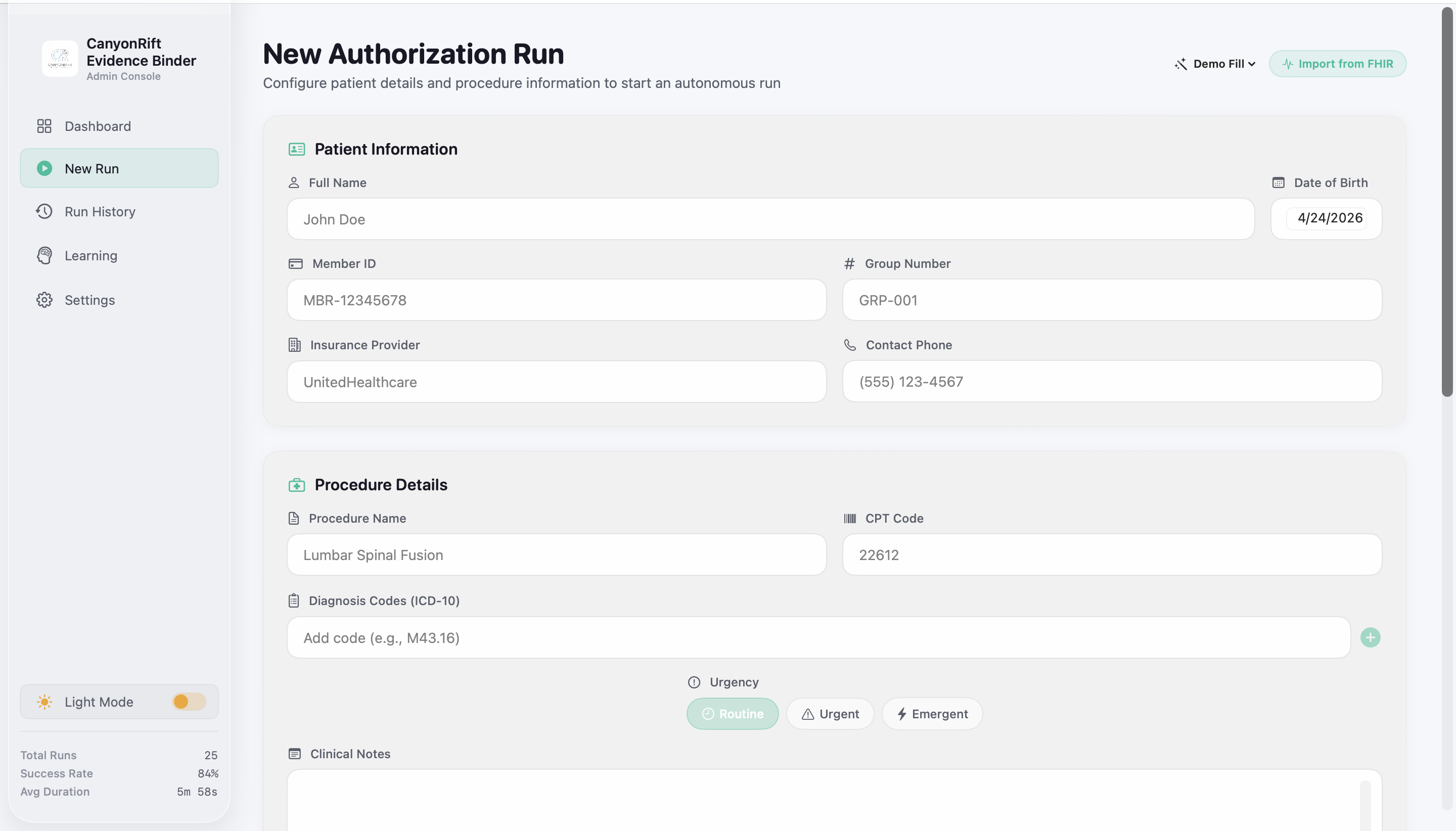Go to Run History
The height and width of the screenshot is (831, 1456).
[x=119, y=211]
